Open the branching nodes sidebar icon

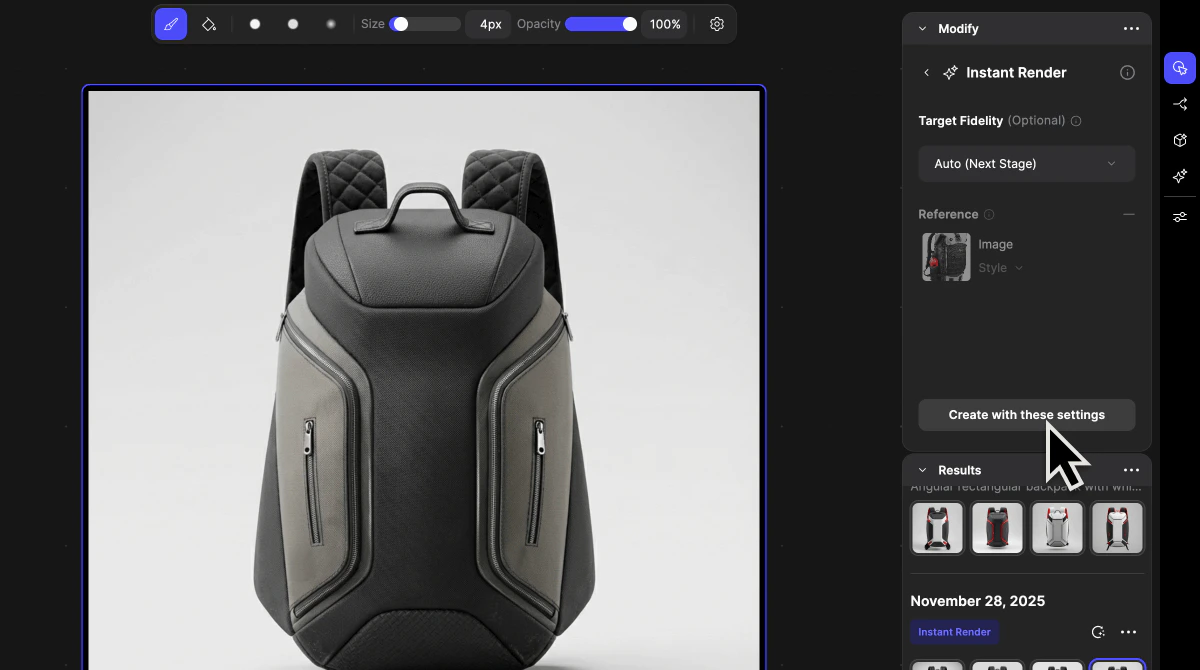1180,104
